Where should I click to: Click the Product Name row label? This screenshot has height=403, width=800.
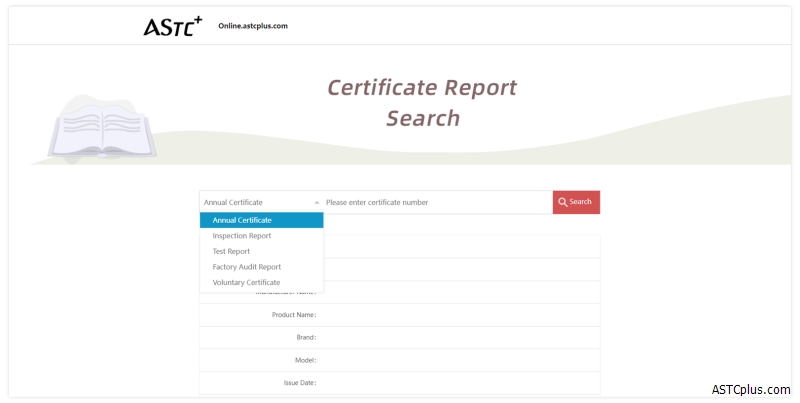coord(294,315)
